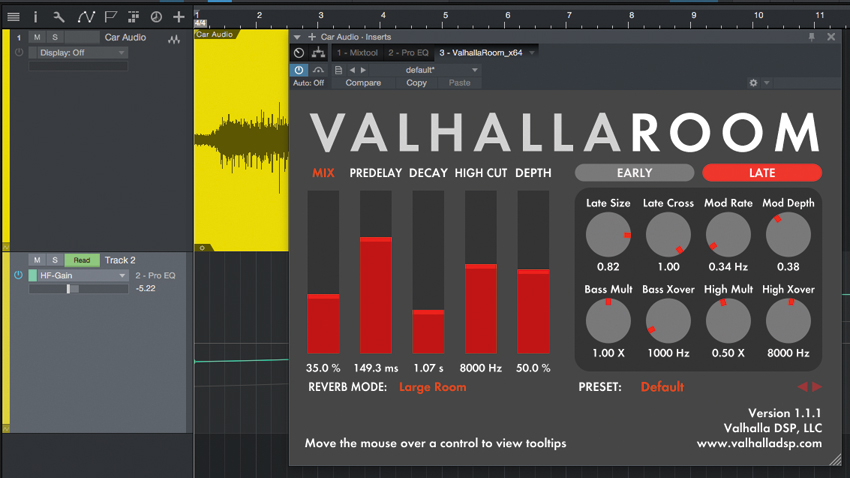The image size is (850, 478).
Task: Click the Mod Depth knob
Action: coord(788,235)
